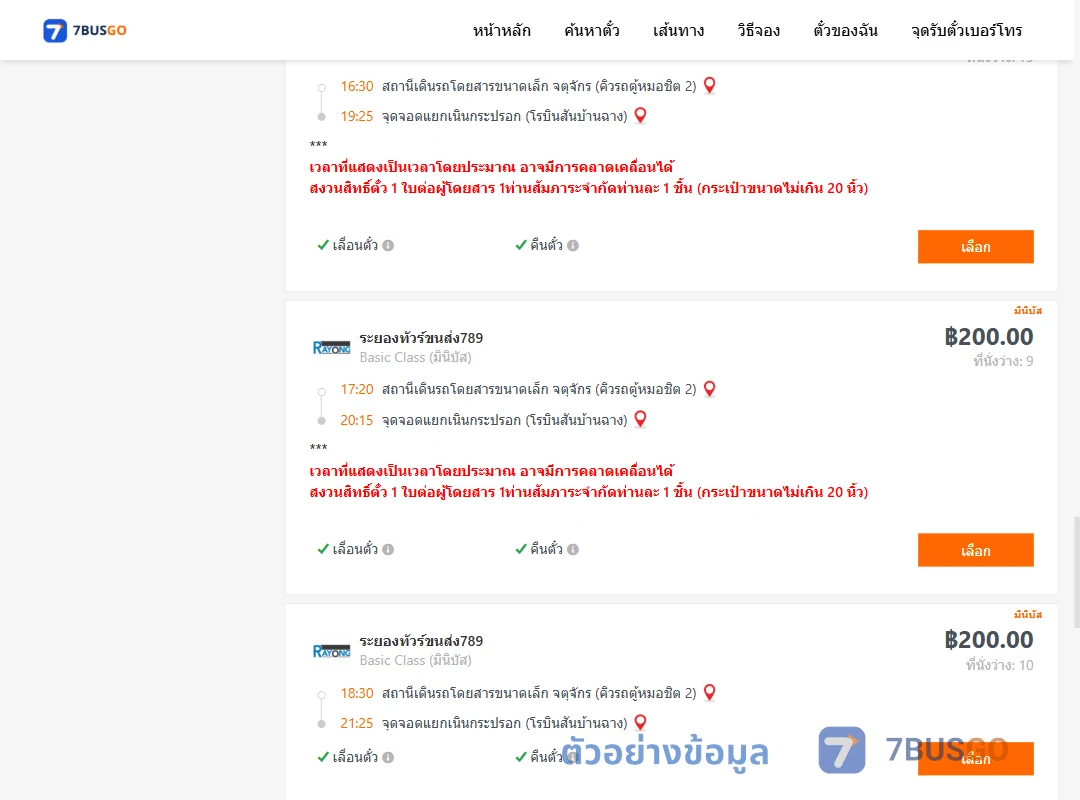Click info icon beside เลื่อนตั๋ว on 16:30 trip
The height and width of the screenshot is (800, 1080).
pos(388,245)
